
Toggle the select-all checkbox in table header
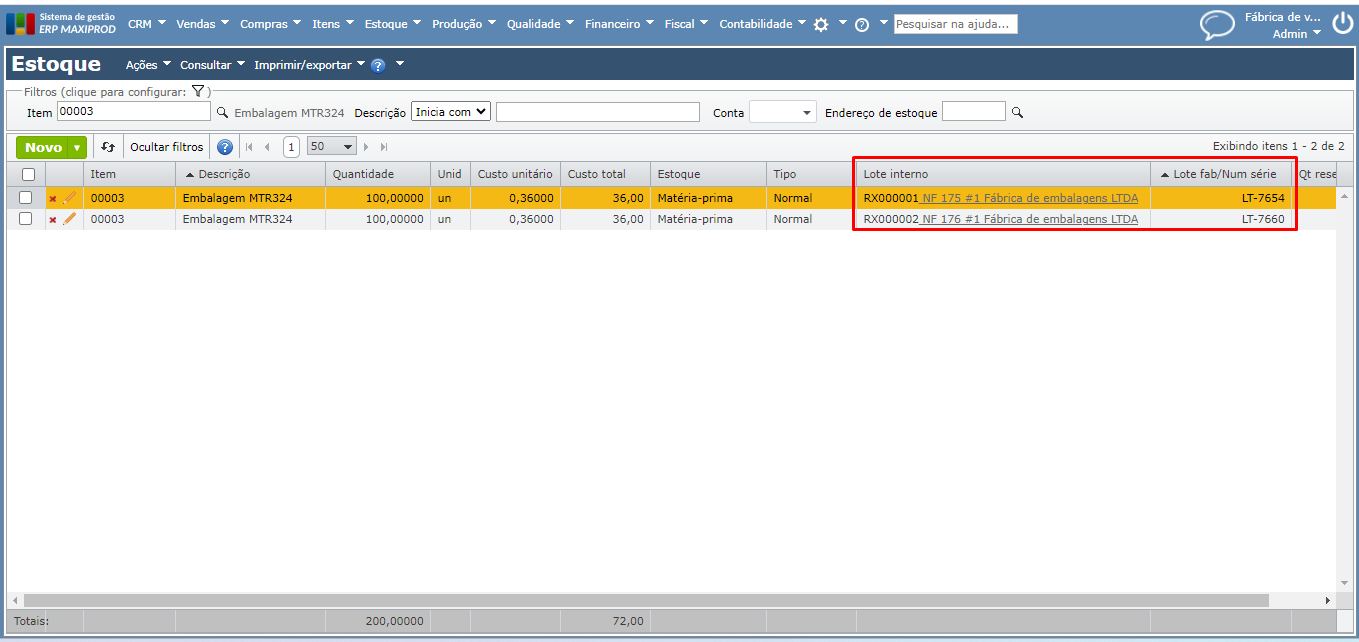pos(28,174)
